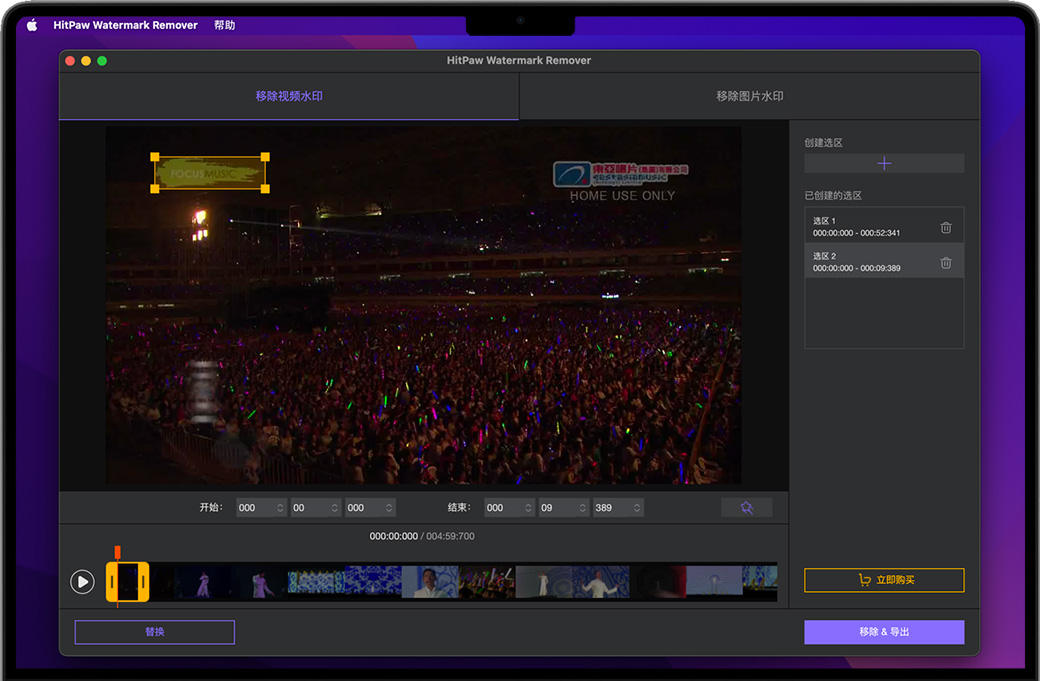Click the orange playhead marker on timeline
This screenshot has width=1040, height=681.
pyautogui.click(x=117, y=552)
